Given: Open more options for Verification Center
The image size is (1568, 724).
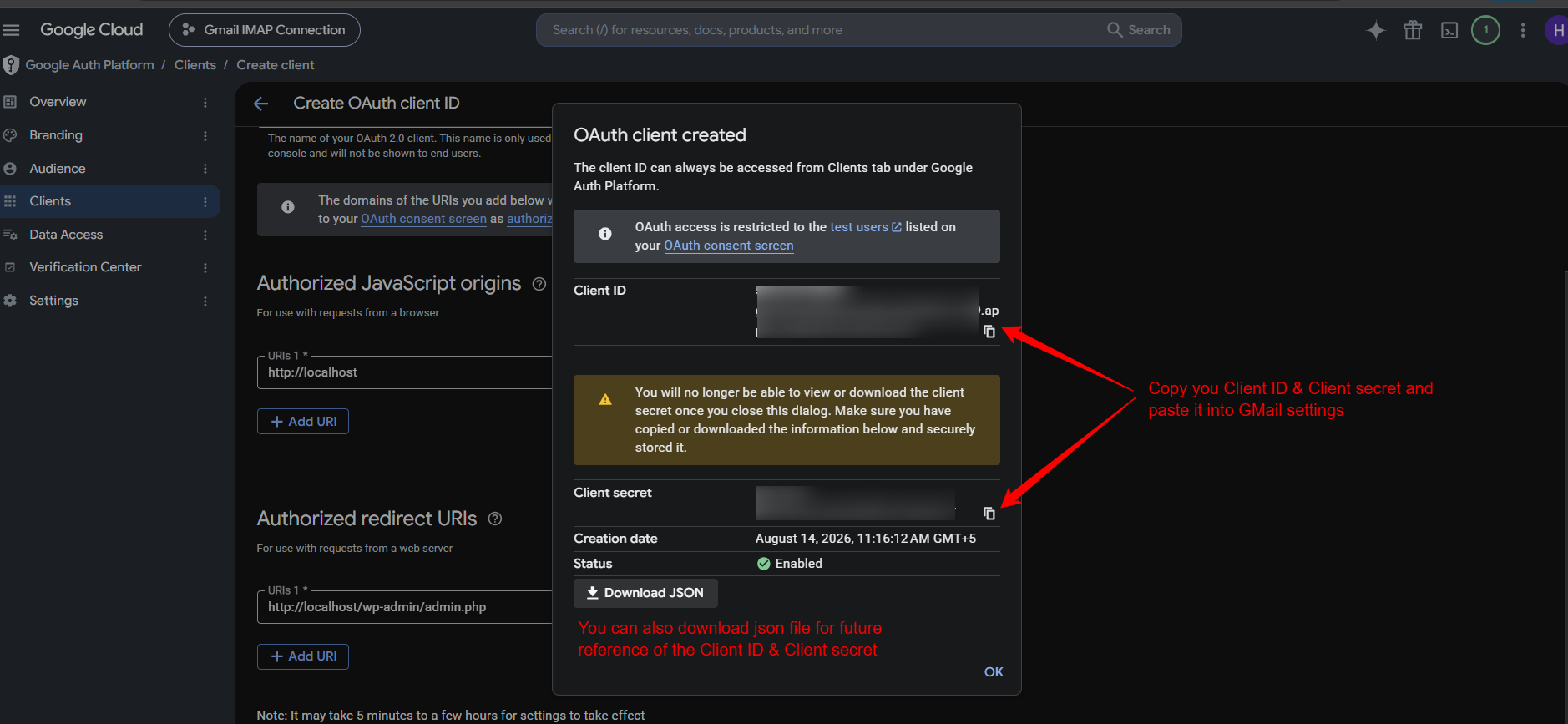Looking at the screenshot, I should pyautogui.click(x=205, y=267).
